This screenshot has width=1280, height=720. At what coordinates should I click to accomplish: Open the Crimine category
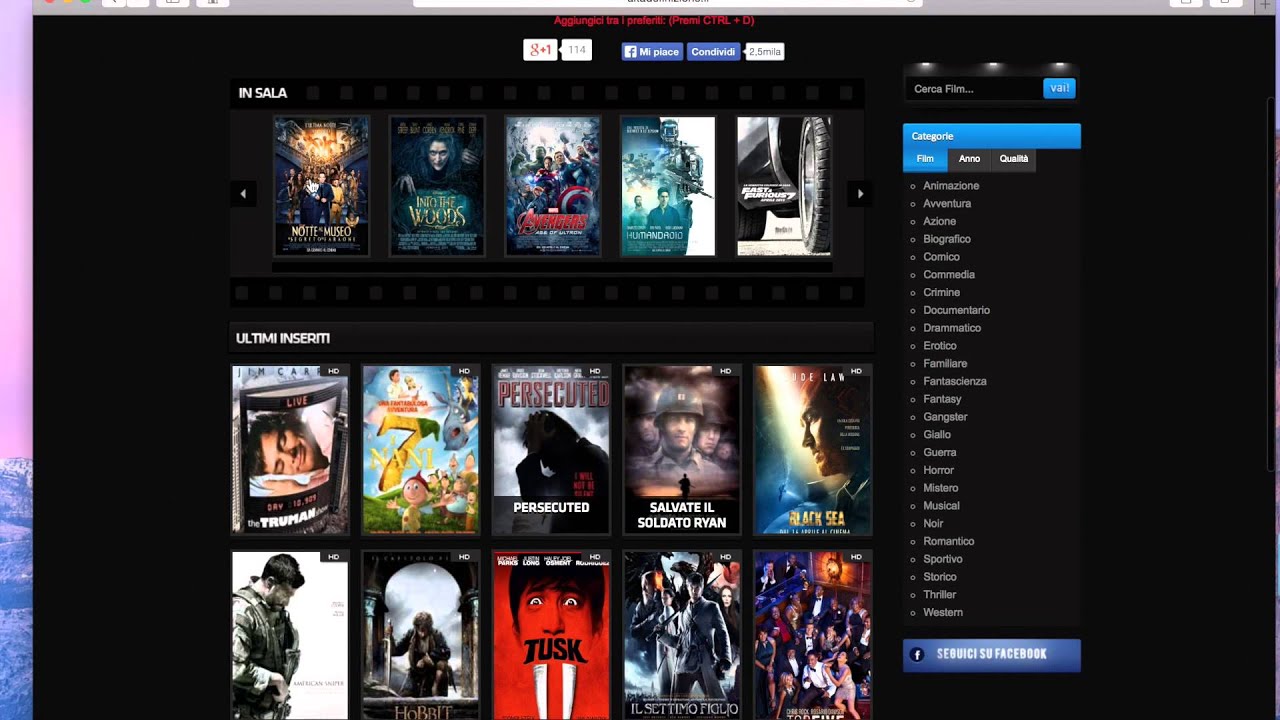tap(941, 293)
